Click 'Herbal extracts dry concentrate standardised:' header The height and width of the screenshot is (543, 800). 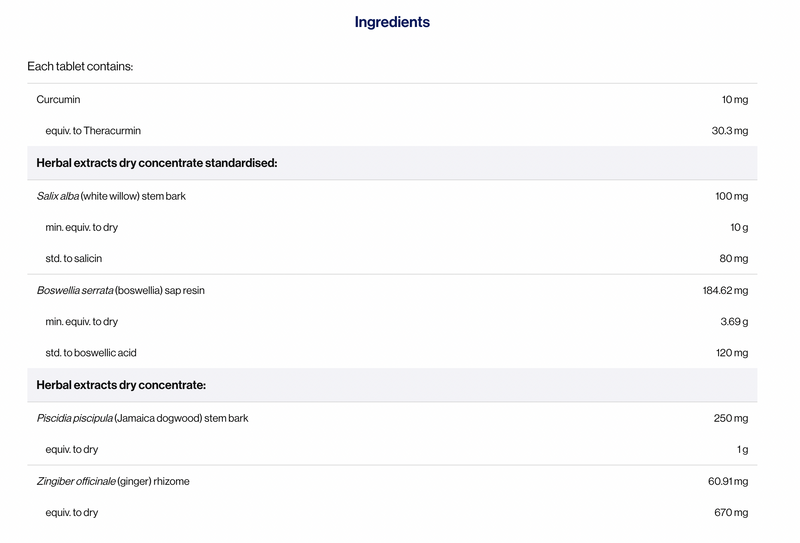pyautogui.click(x=392, y=163)
